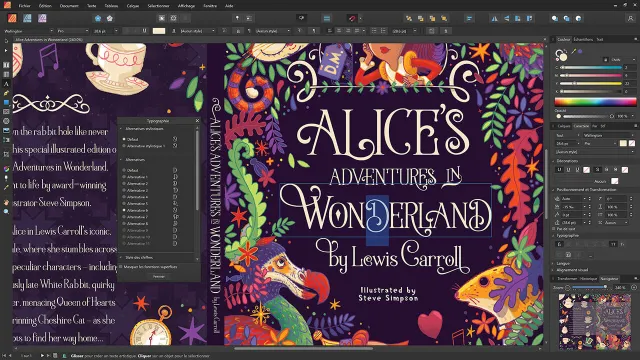Click the view pan hand tool icon

coord(6,202)
